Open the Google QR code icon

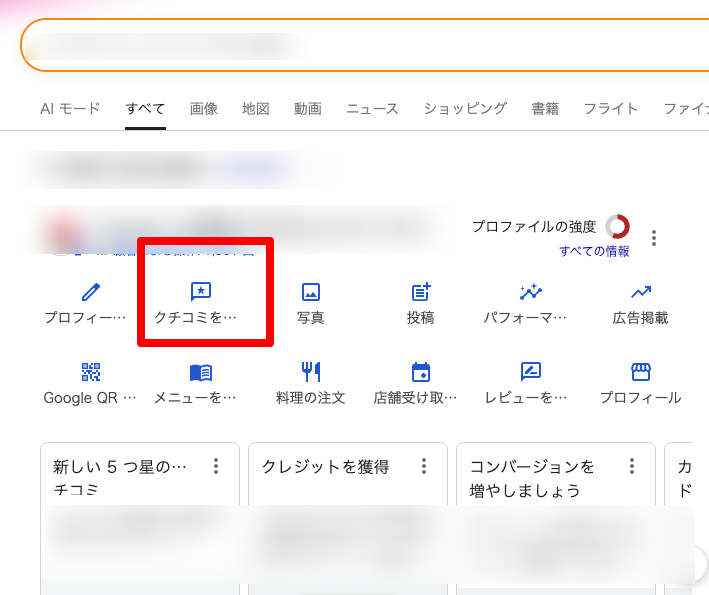point(91,372)
